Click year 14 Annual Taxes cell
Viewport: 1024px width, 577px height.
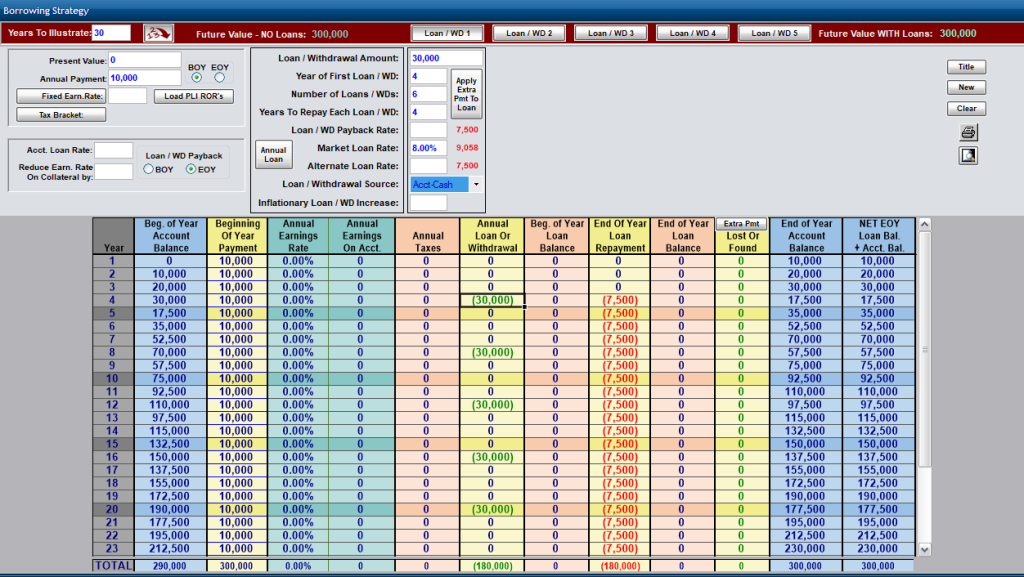tap(427, 431)
